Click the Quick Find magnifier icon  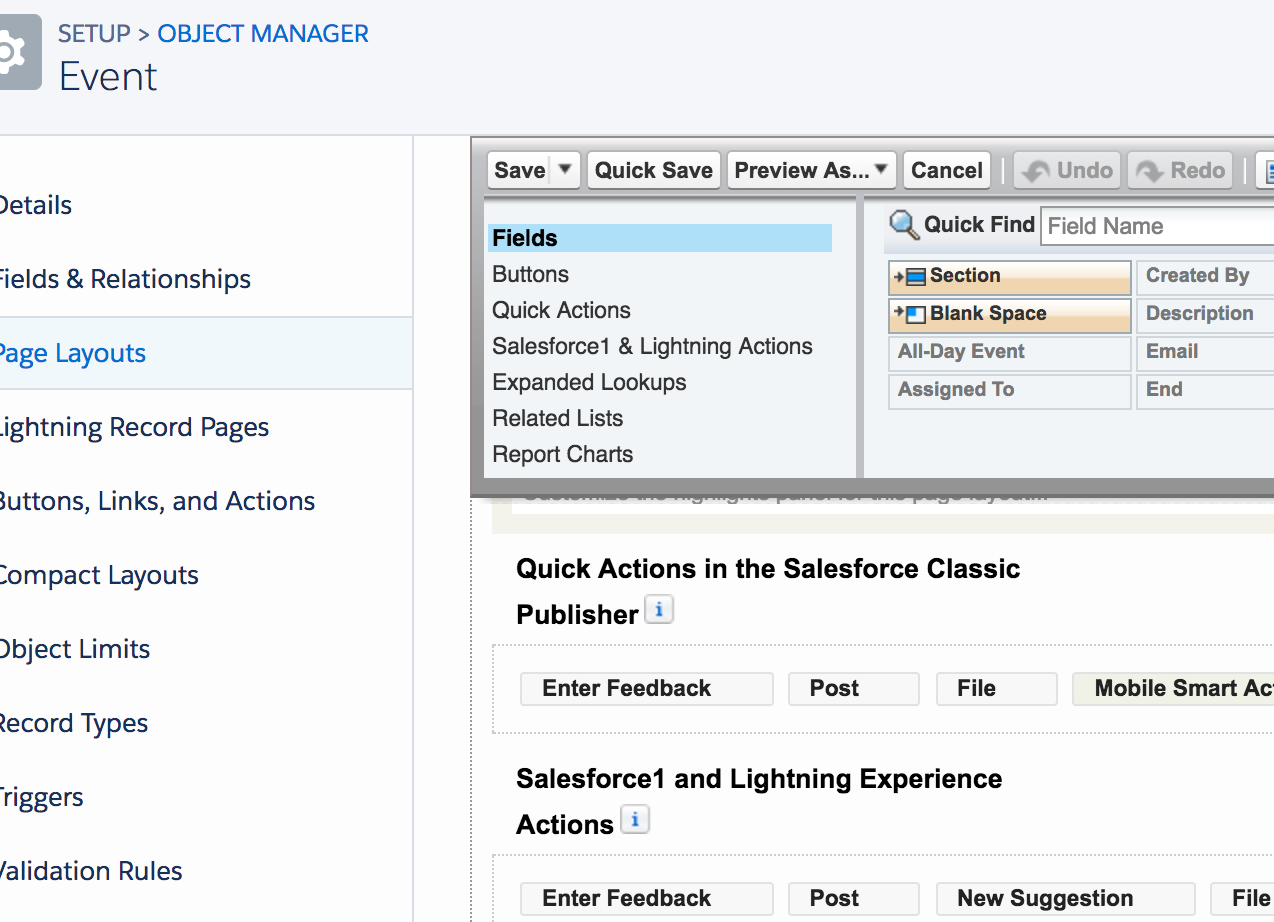(904, 225)
